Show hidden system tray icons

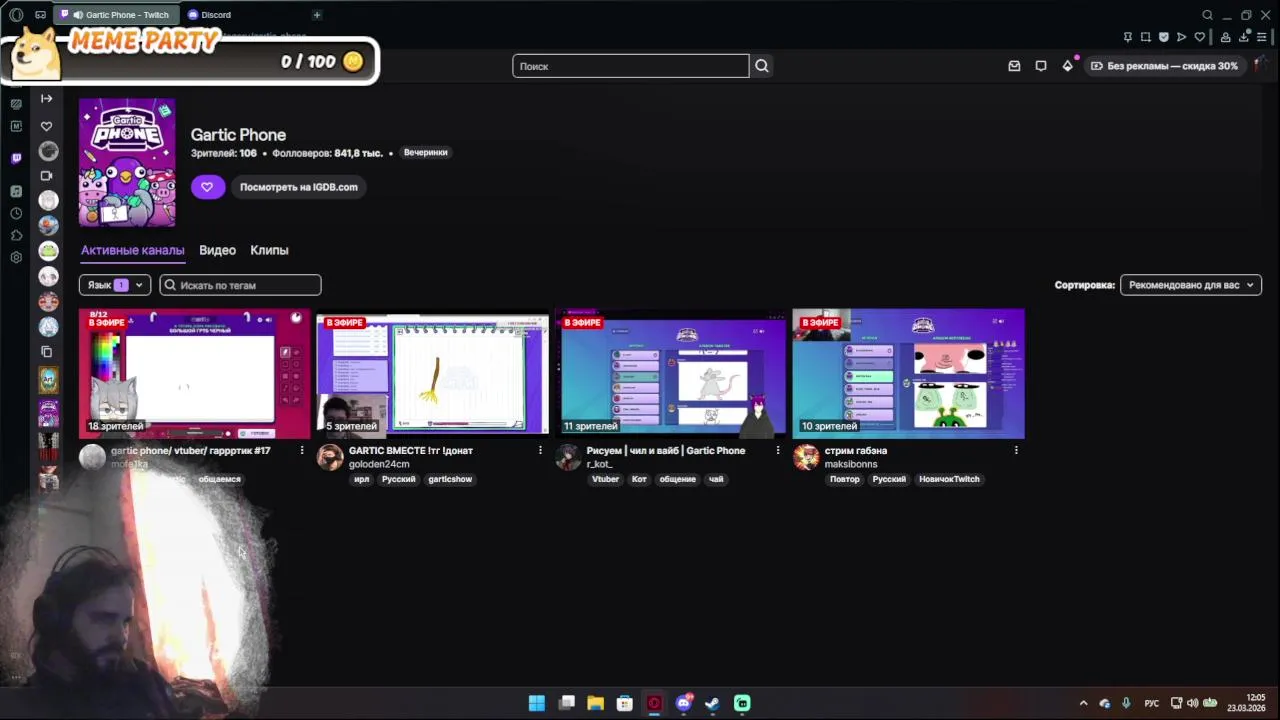(x=1083, y=703)
